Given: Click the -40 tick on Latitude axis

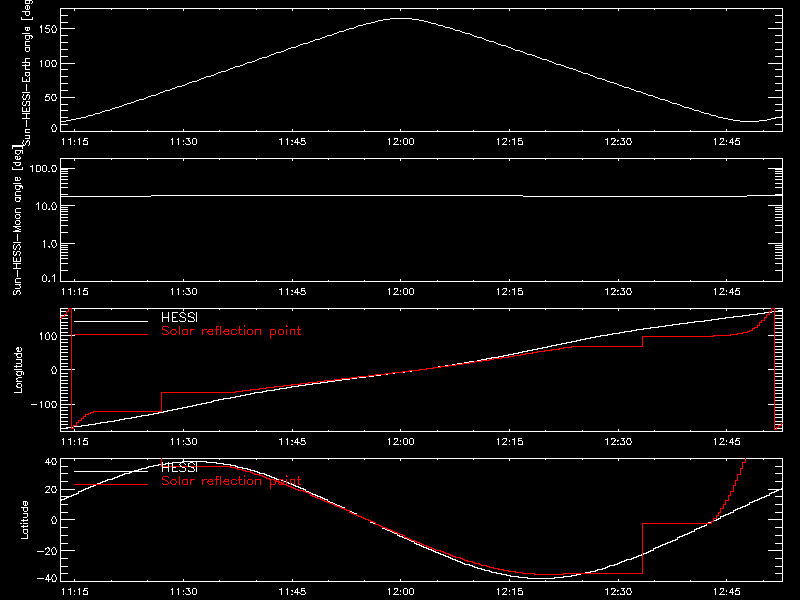Looking at the screenshot, I should pyautogui.click(x=47, y=579).
